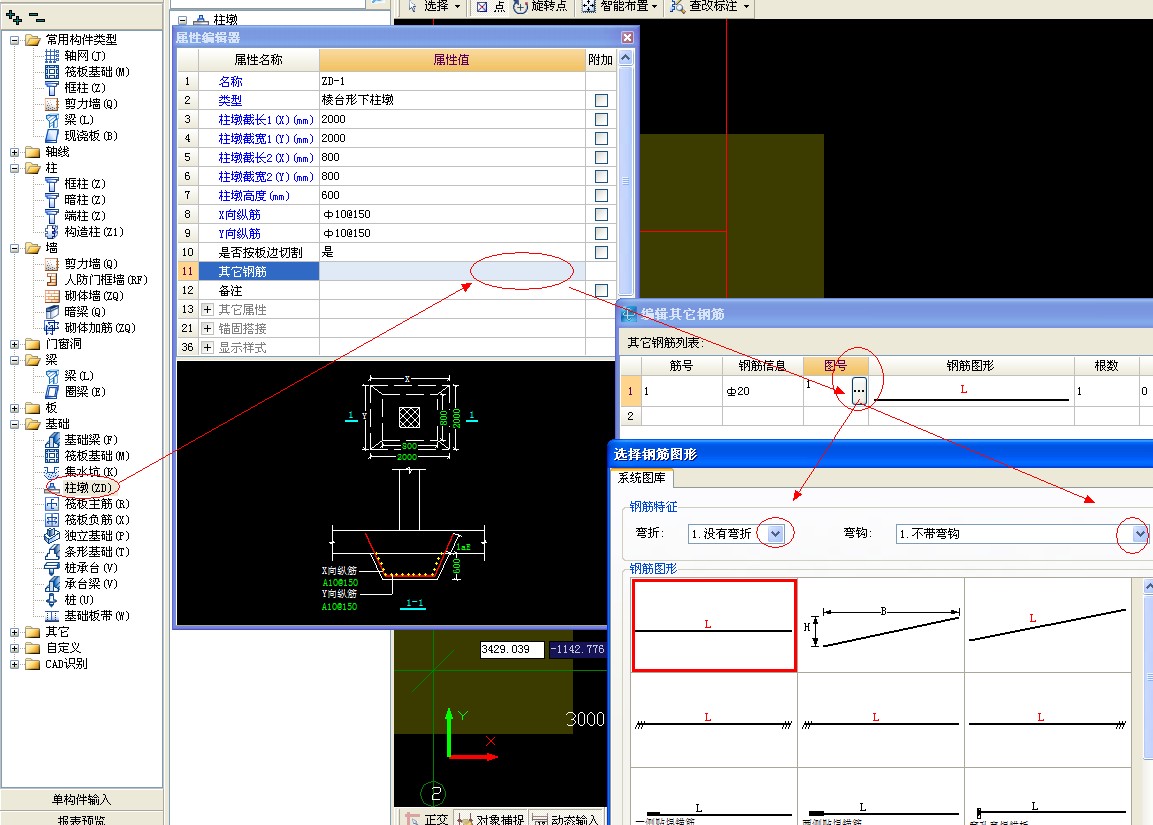Toggle the 对象捕捉 status button
This screenshot has height=825, width=1153.
pos(490,818)
